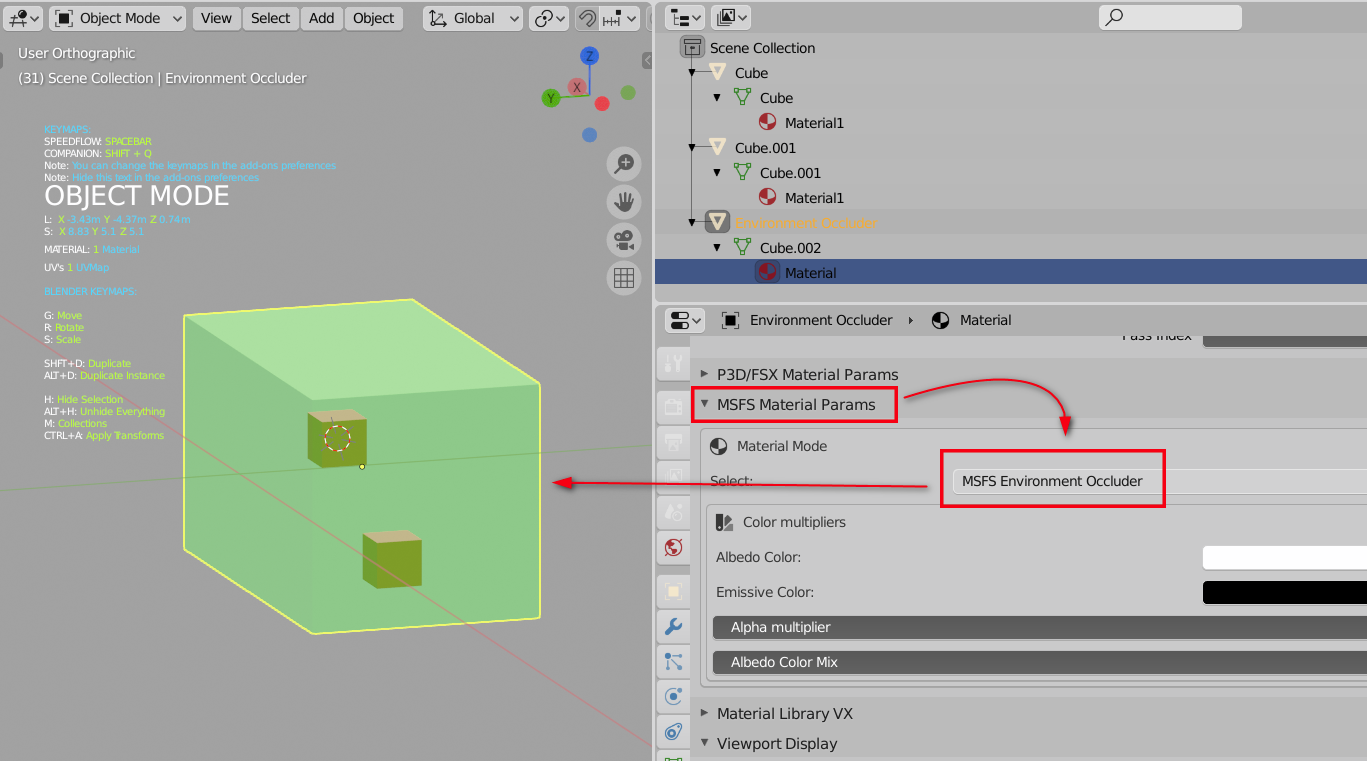Open the Scene properties tab
This screenshot has width=1367, height=761.
tap(674, 512)
